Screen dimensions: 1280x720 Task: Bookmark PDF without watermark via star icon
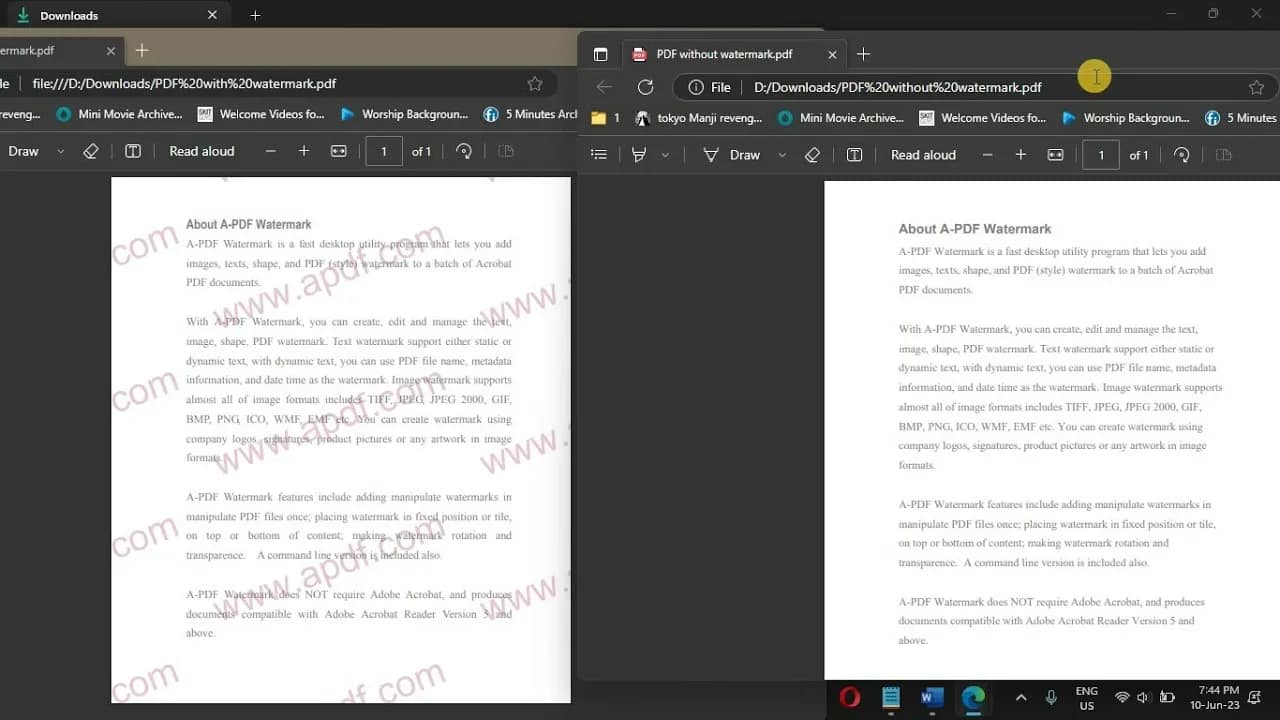click(1257, 87)
